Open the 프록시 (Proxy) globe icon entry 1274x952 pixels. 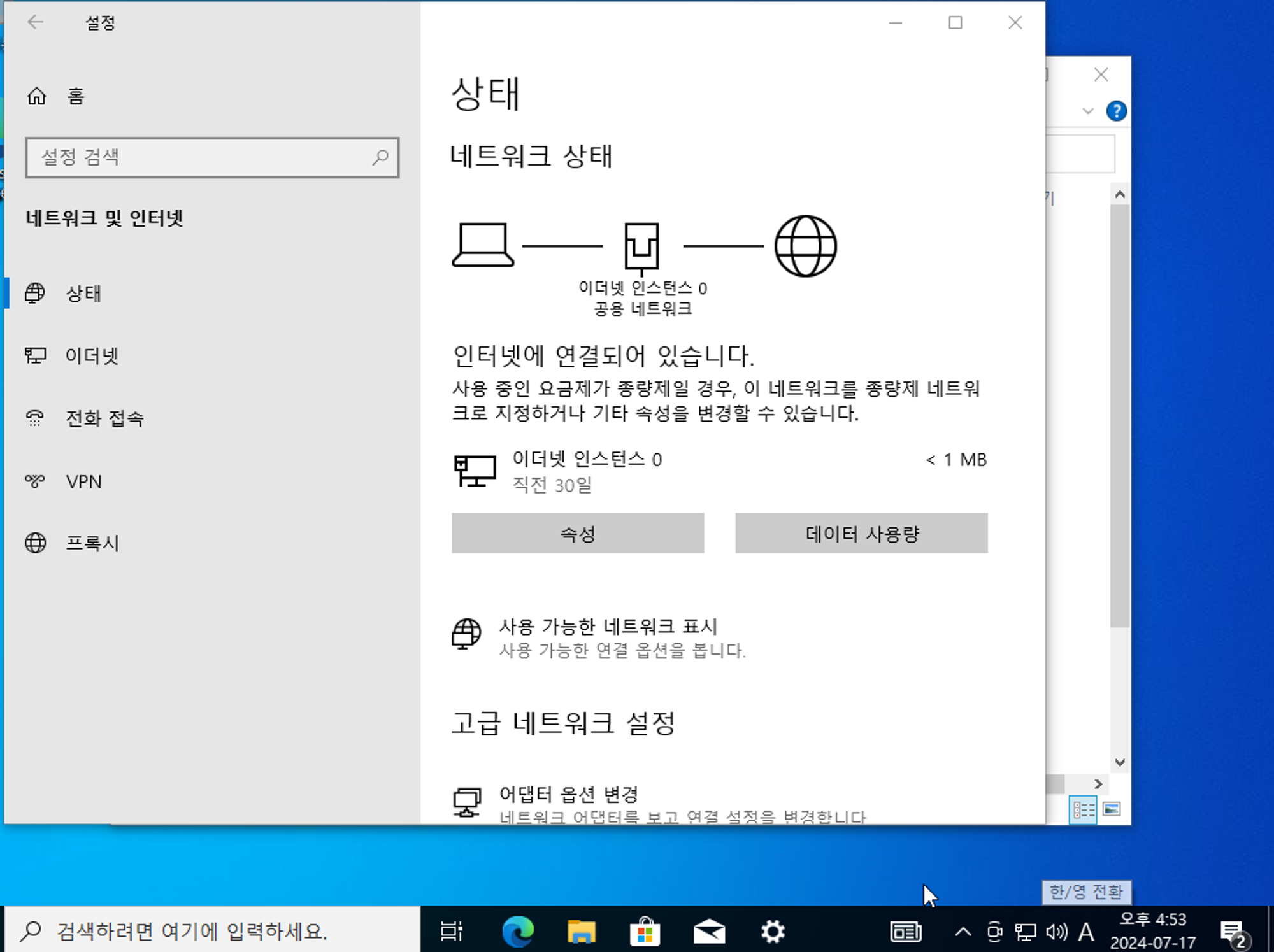36,543
